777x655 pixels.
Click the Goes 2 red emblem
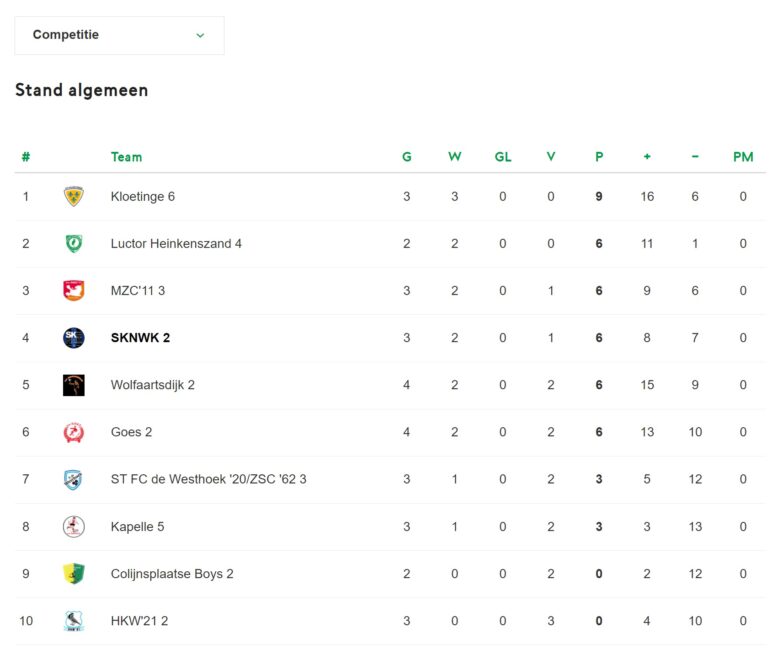[74, 432]
